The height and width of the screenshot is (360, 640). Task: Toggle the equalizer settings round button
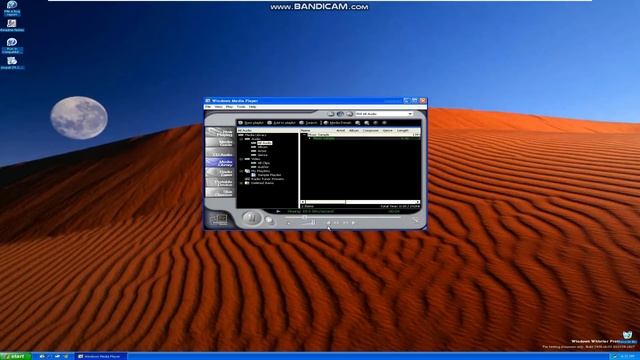coord(331,114)
